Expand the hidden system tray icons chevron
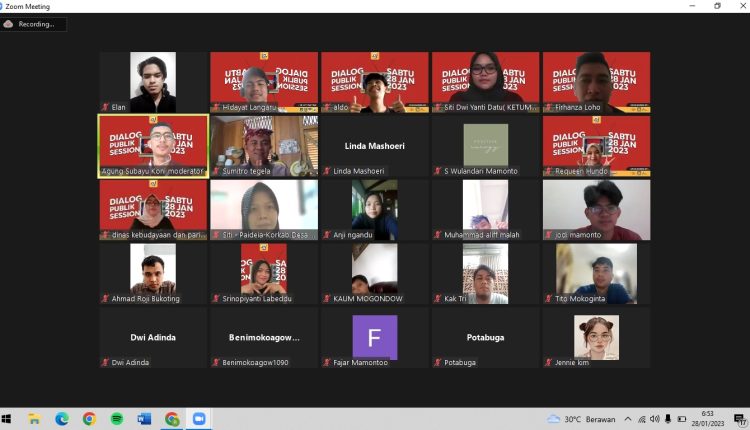The height and width of the screenshot is (430, 750). click(x=628, y=419)
